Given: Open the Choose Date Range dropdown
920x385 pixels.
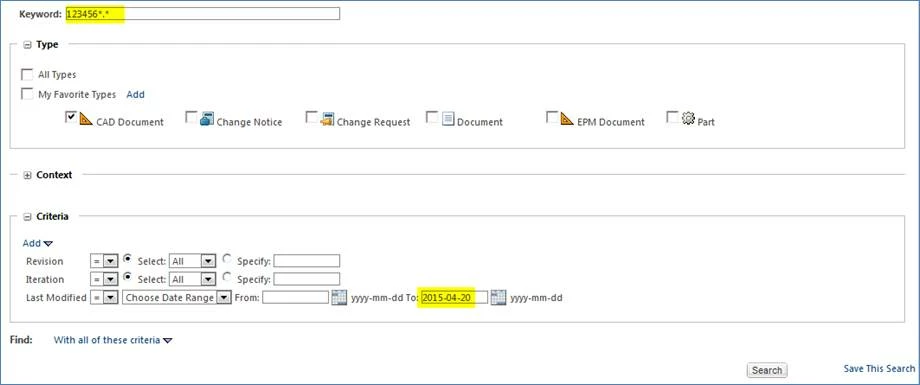Looking at the screenshot, I should click(x=177, y=298).
